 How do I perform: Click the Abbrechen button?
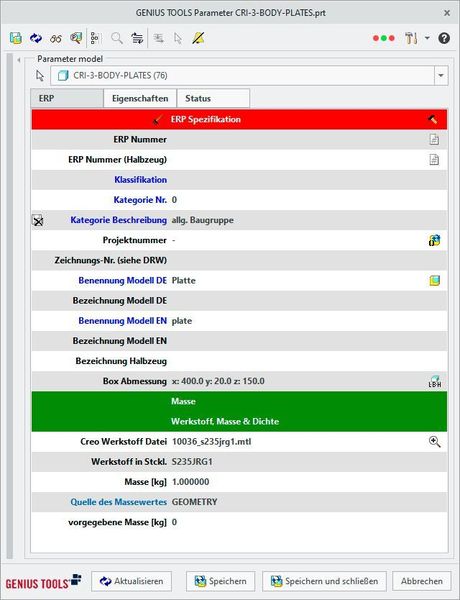(422, 581)
